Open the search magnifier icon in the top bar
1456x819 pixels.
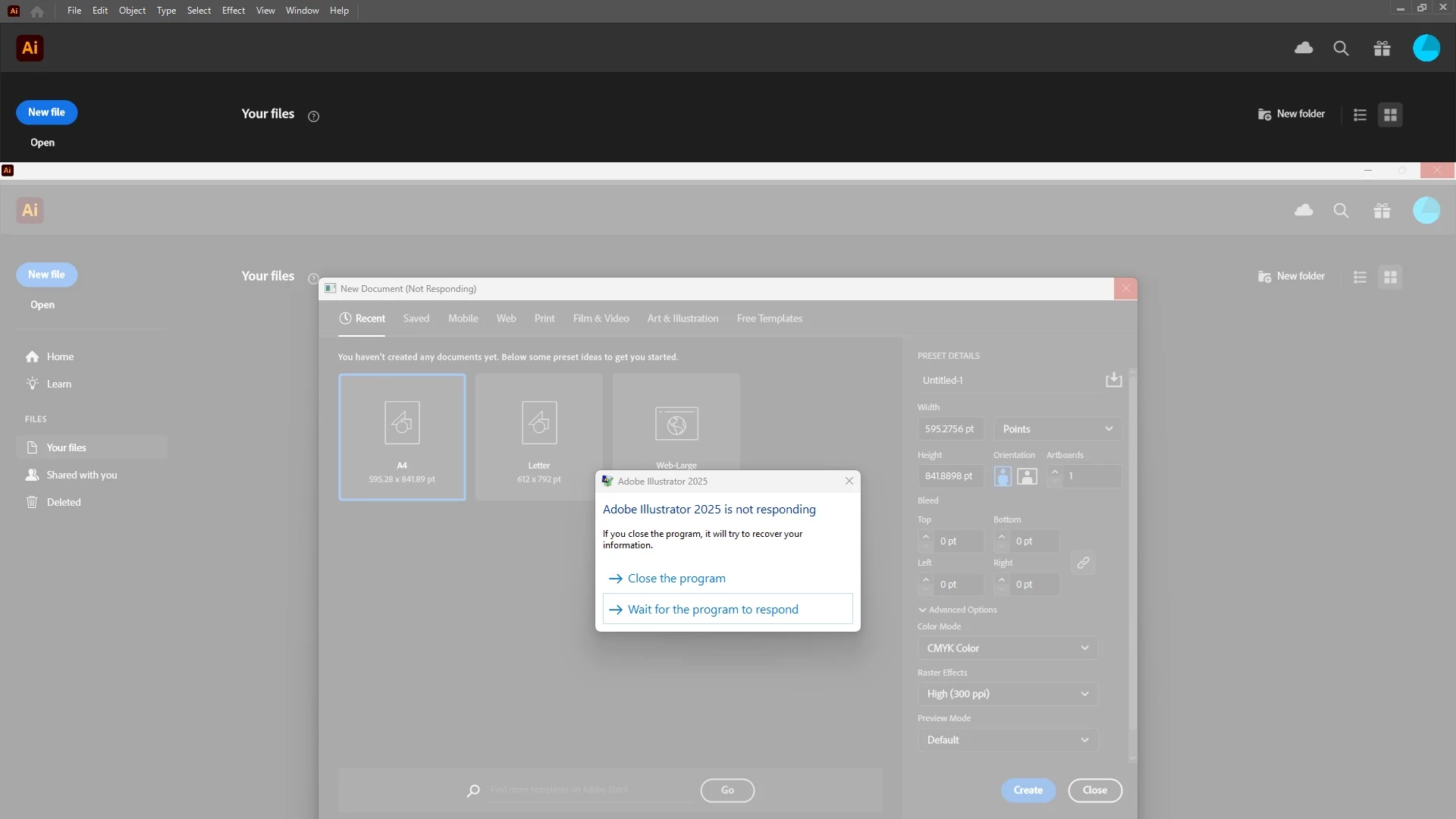point(1341,48)
